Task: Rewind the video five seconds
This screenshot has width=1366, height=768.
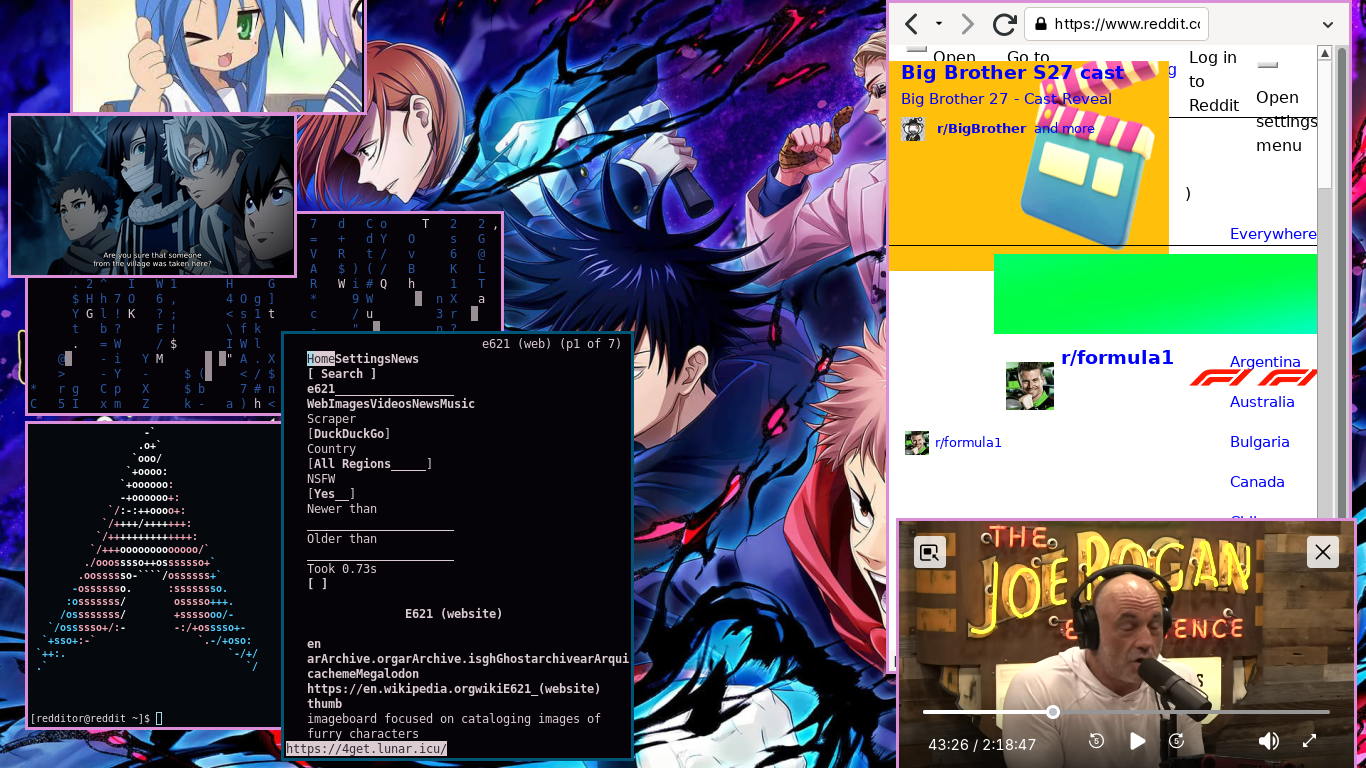Action: pos(1097,741)
